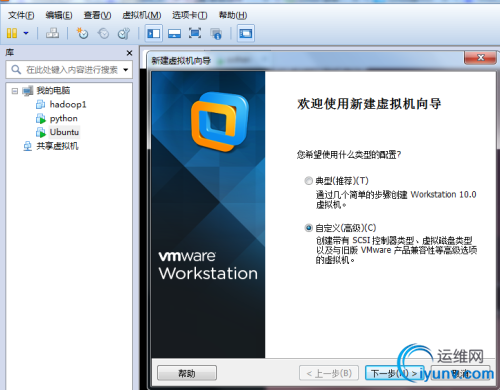Click the revert to snapshot toolbar icon

click(103, 33)
